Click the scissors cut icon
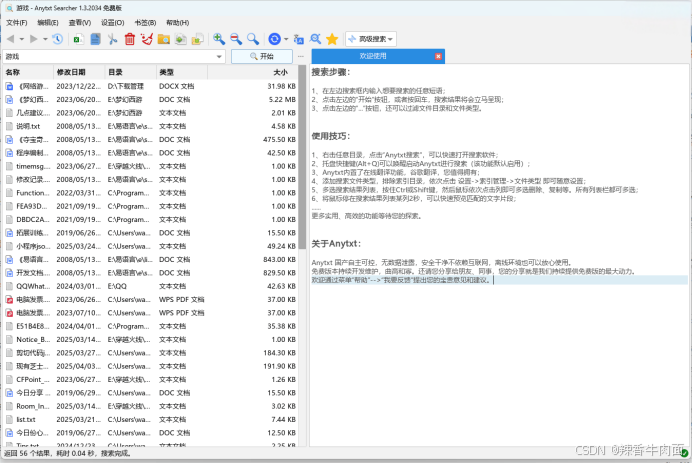 click(113, 39)
